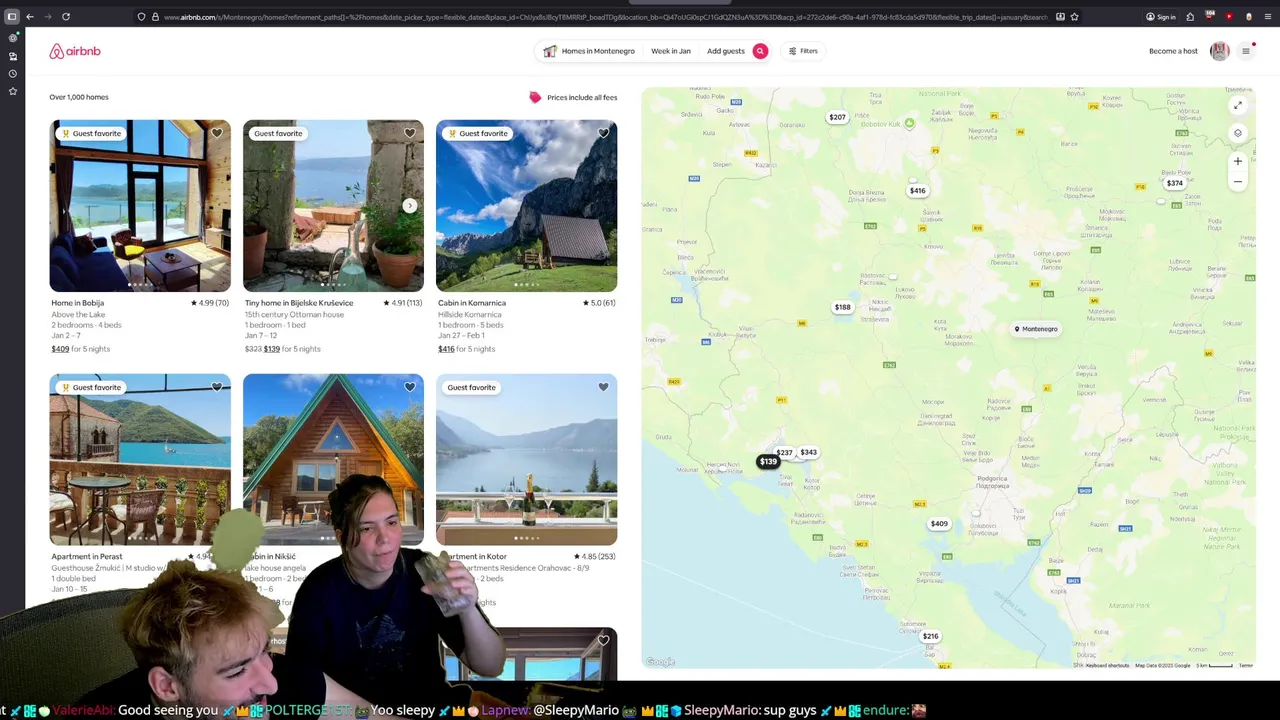Open the browser extensions puzzle icon
Screen dimensions: 1280x720
[x=1190, y=17]
